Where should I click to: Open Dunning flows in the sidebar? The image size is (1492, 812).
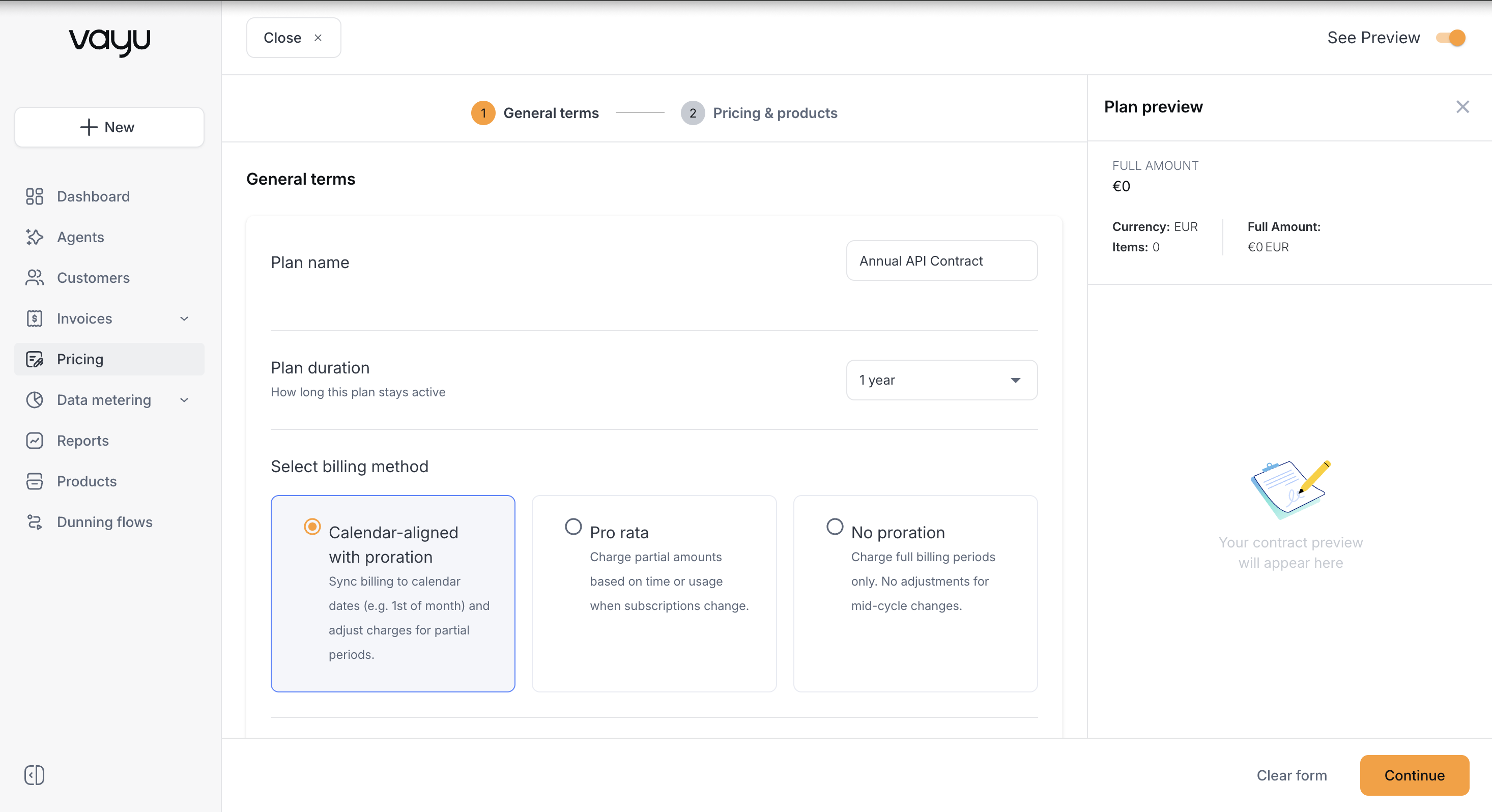pyautogui.click(x=109, y=522)
